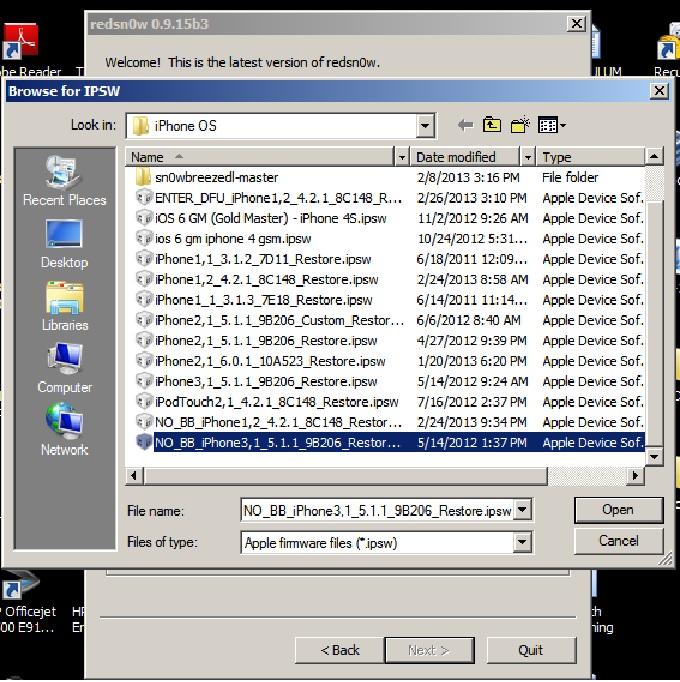The image size is (680, 682).
Task: Click icon of NO_BB_iPhone3,1_5.1.1 selected file
Action: [144, 442]
